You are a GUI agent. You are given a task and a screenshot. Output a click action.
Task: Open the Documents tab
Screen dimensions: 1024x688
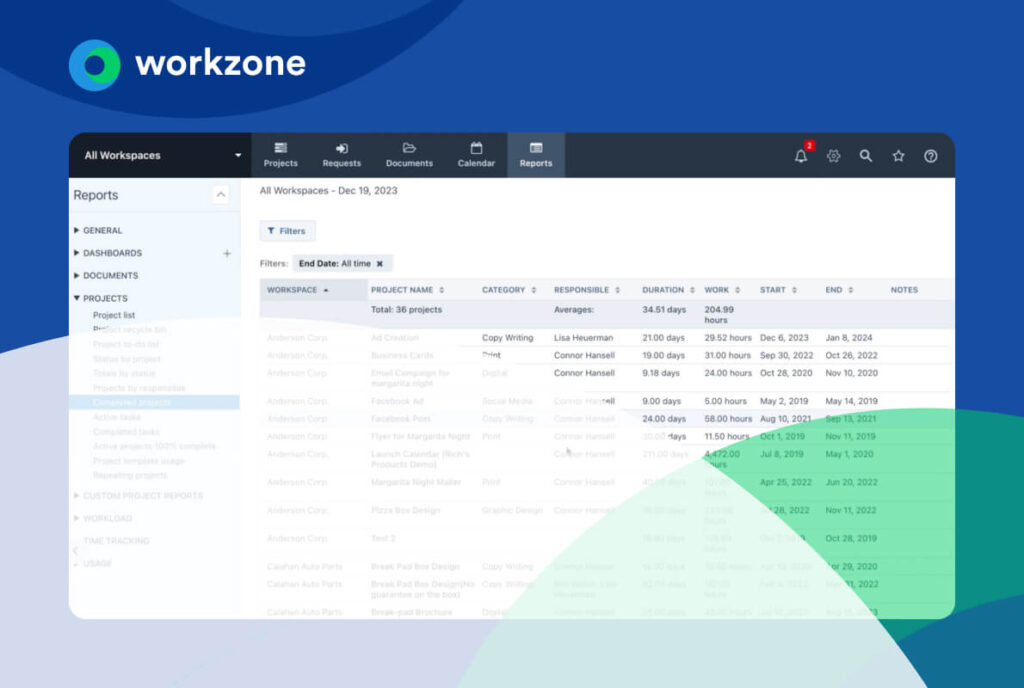coord(409,155)
